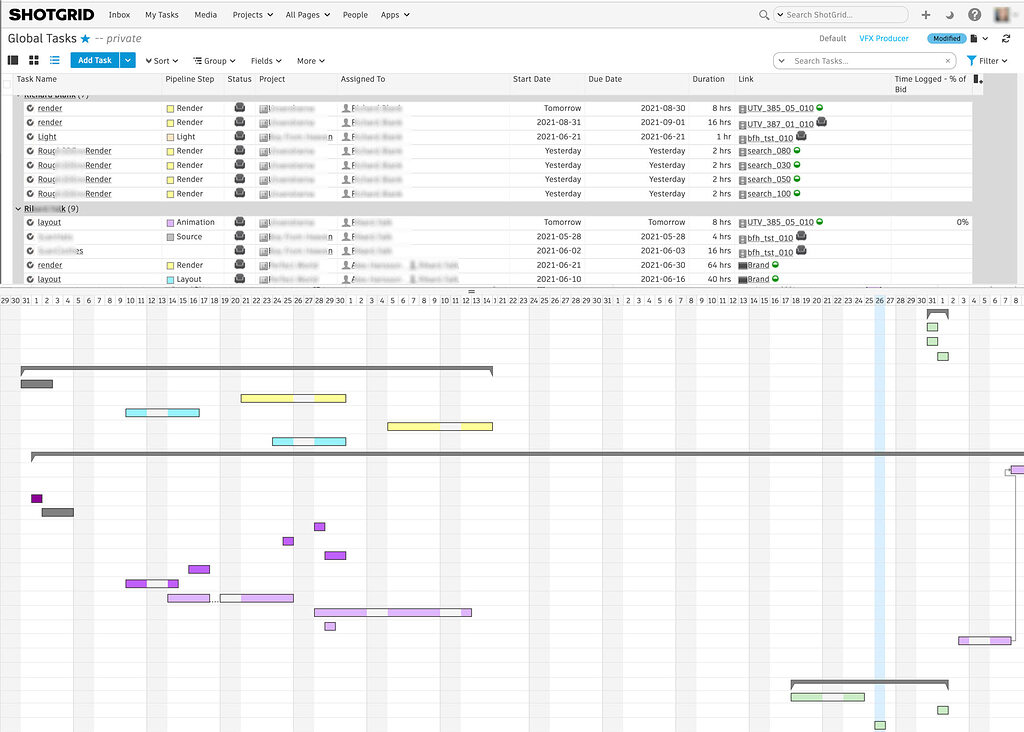Select the checkbox in the table header
Viewport: 1024px width, 732px height.
coord(6,85)
